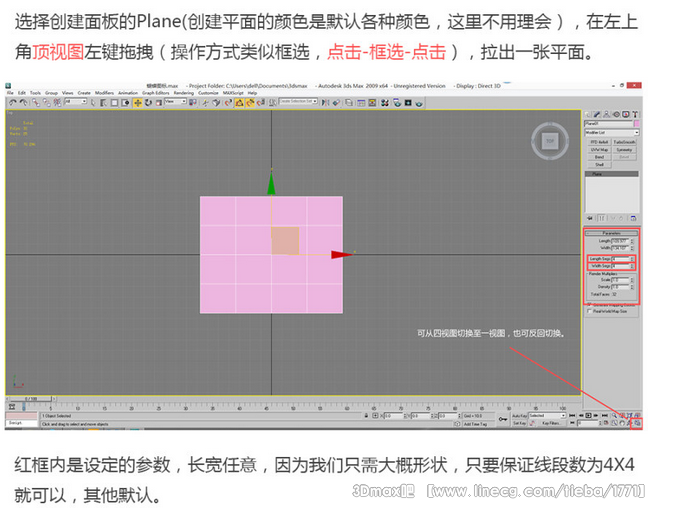Screen dimensions: 674x508
Task: Switch to Hierarchy command panel tab
Action: (607, 114)
